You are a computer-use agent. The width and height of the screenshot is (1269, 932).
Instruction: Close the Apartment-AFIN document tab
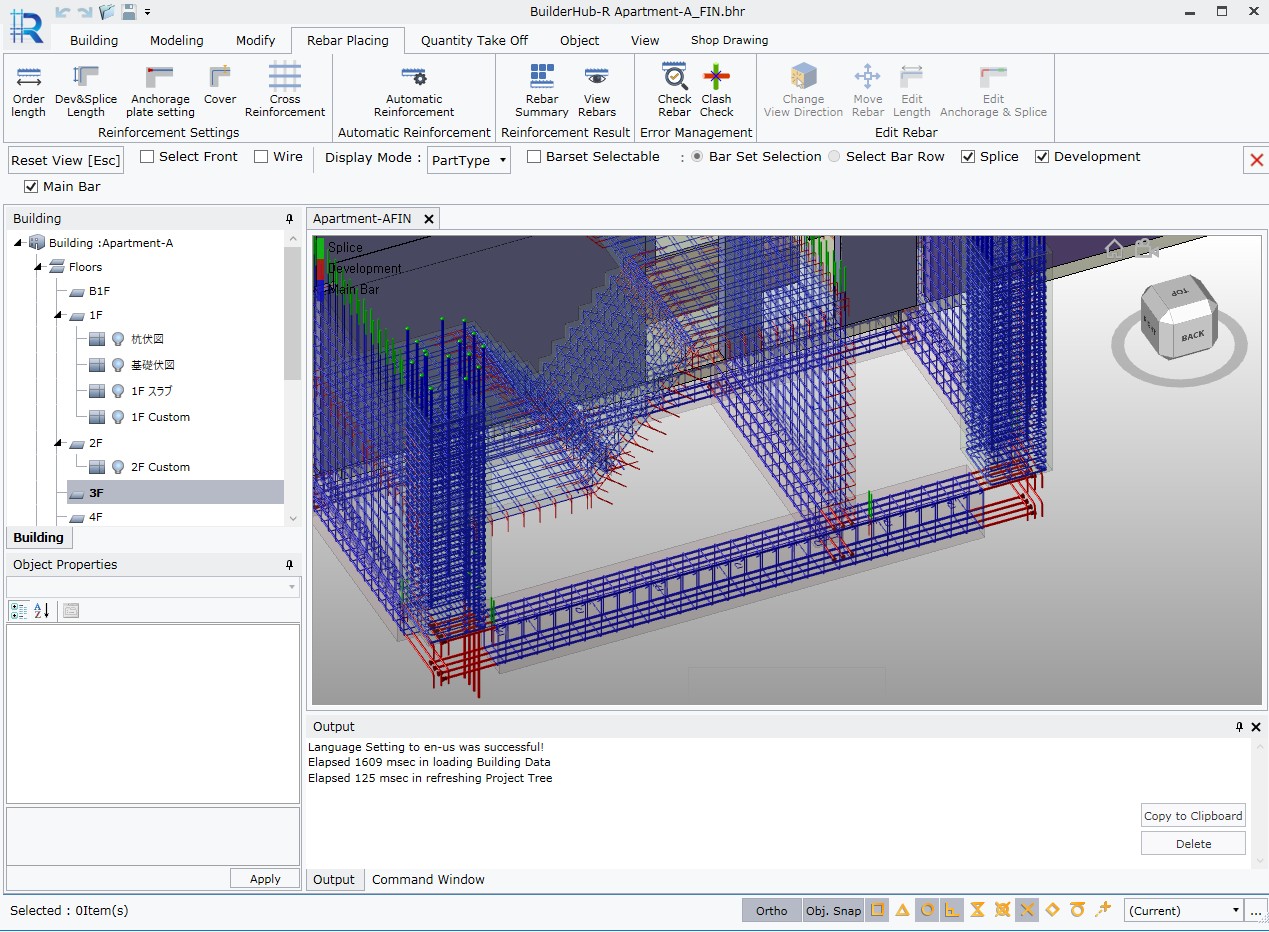tap(428, 219)
